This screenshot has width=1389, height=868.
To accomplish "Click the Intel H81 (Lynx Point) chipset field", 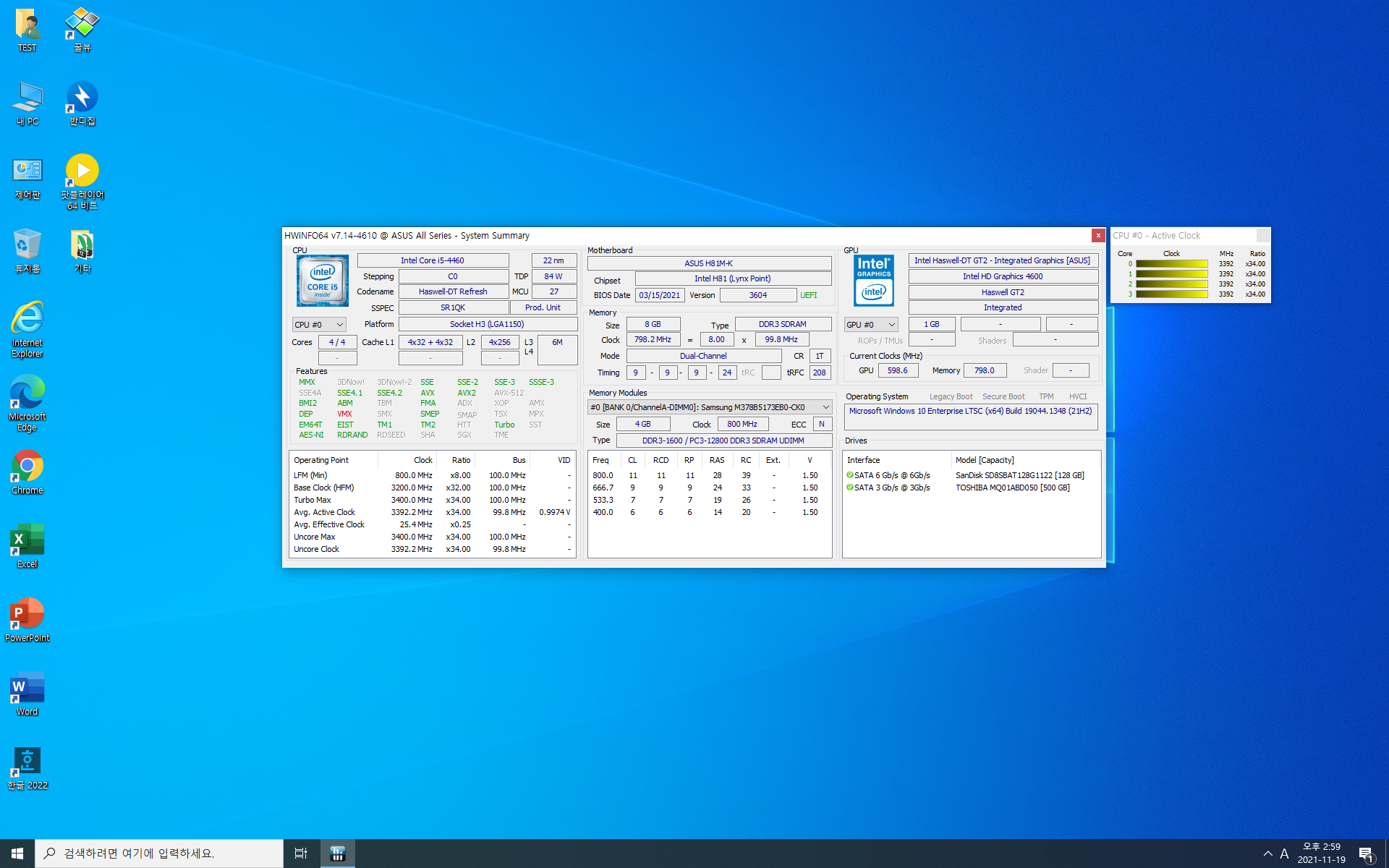I will click(733, 278).
